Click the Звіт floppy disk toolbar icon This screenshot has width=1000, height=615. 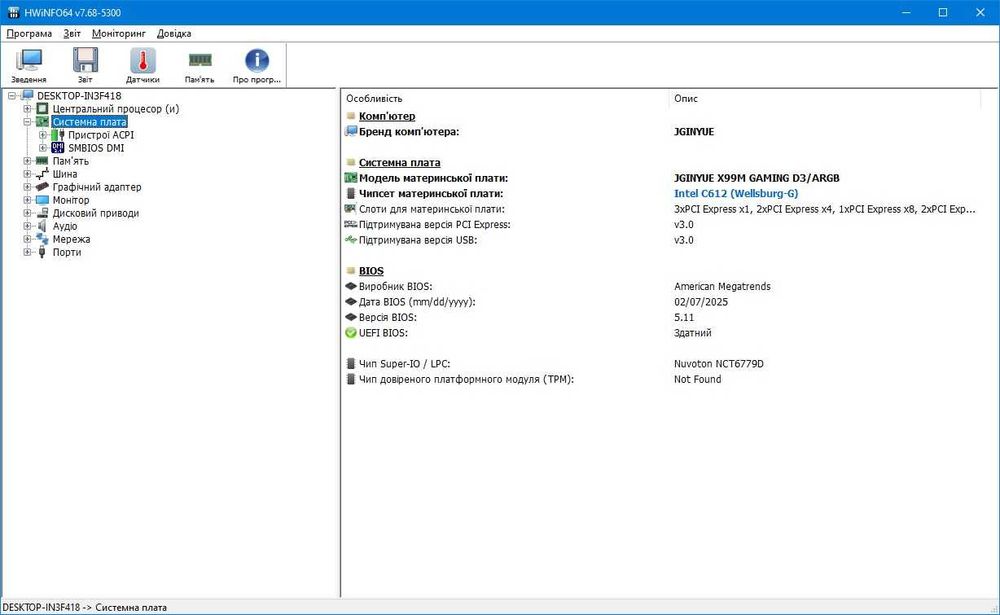(85, 65)
